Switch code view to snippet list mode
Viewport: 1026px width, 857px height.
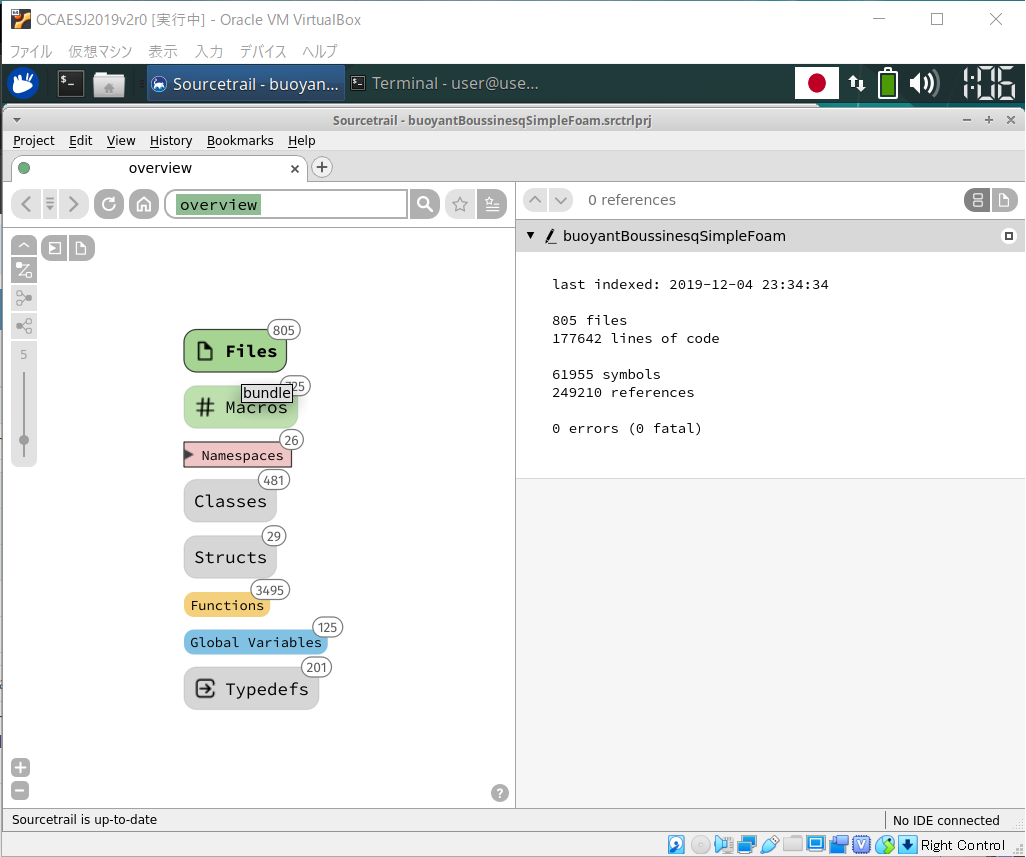click(978, 200)
